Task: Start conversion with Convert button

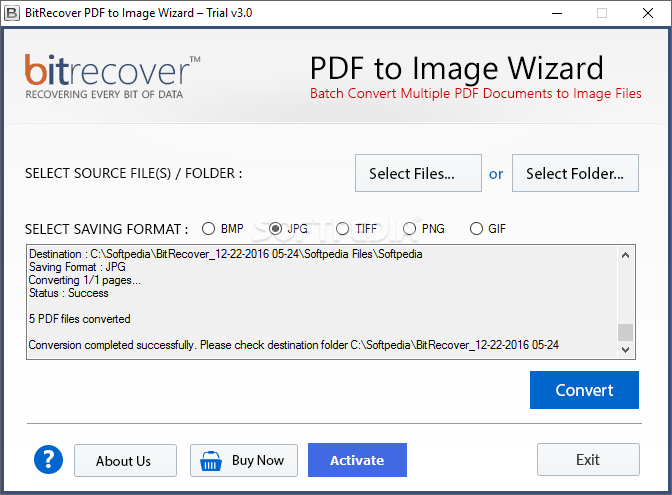Action: click(584, 390)
